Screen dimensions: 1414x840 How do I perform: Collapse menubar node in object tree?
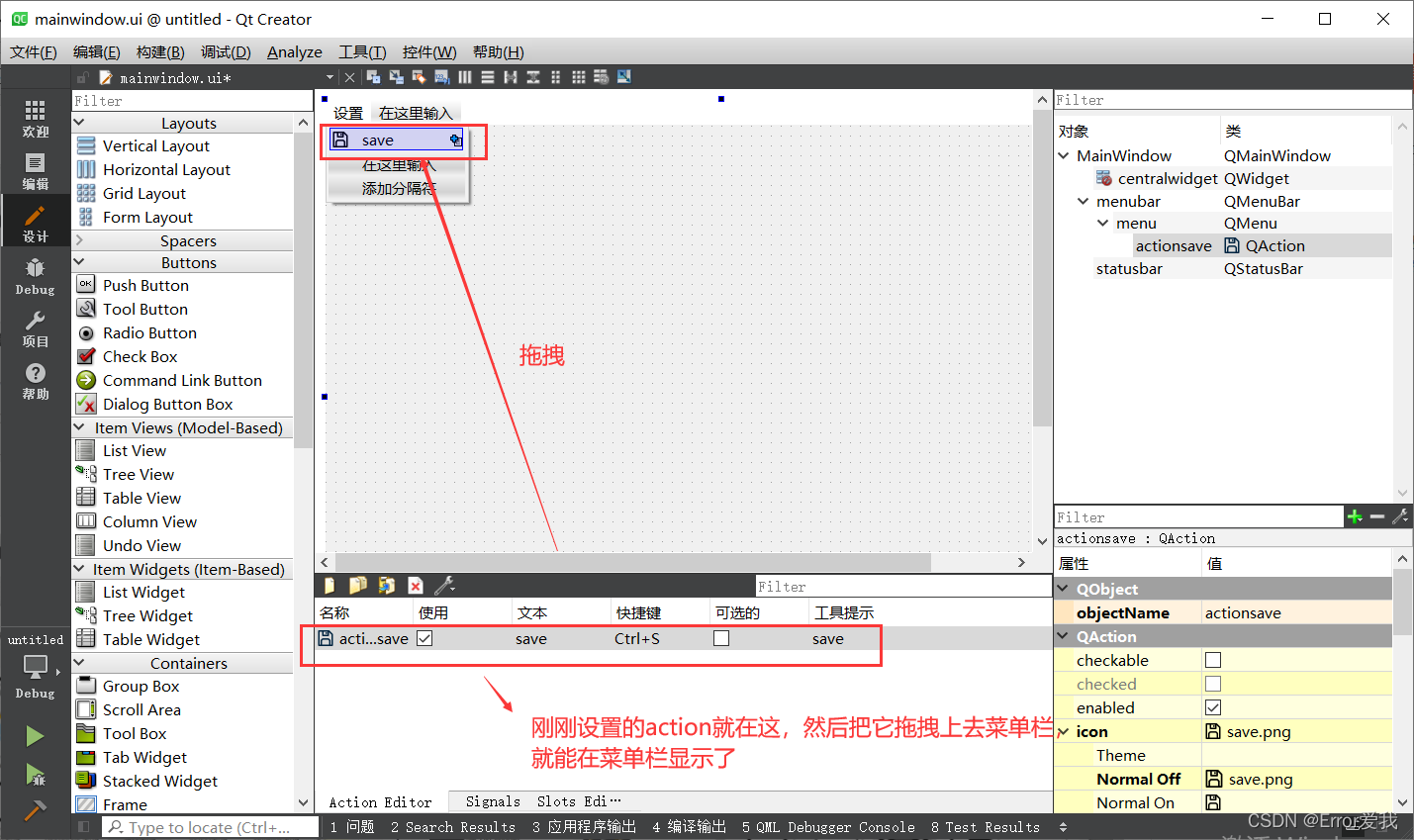coord(1084,201)
